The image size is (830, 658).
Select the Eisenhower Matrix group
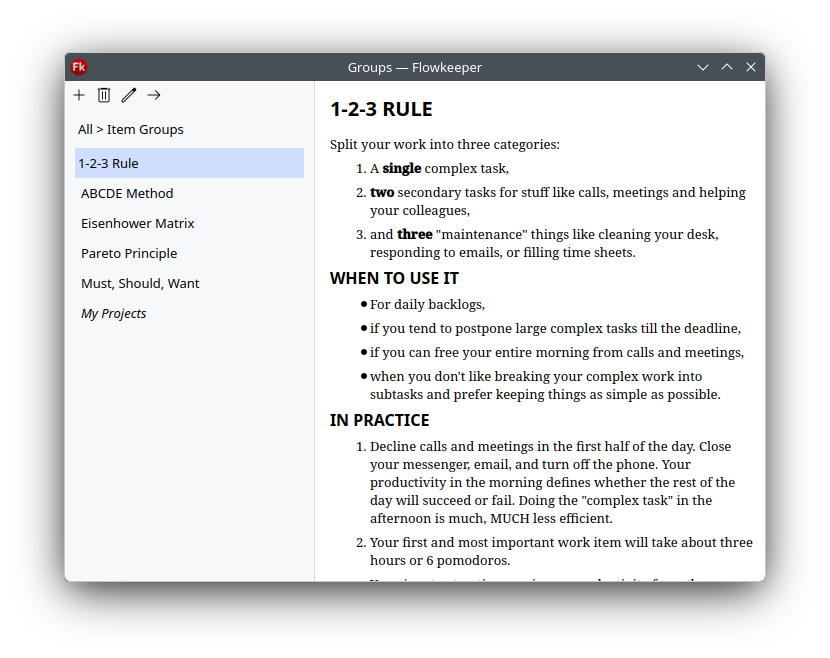pos(189,223)
